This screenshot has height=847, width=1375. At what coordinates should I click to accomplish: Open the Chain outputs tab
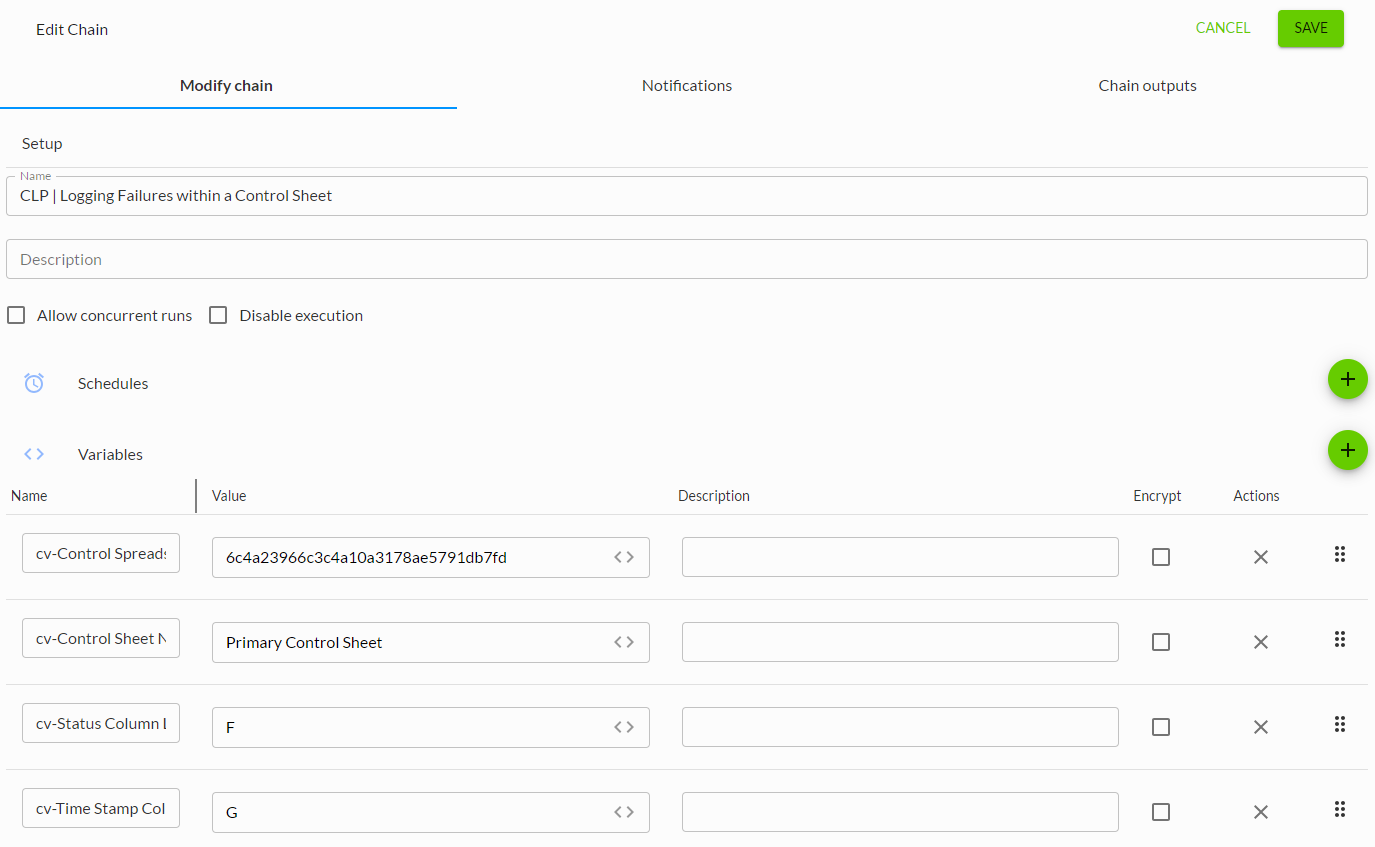1147,86
